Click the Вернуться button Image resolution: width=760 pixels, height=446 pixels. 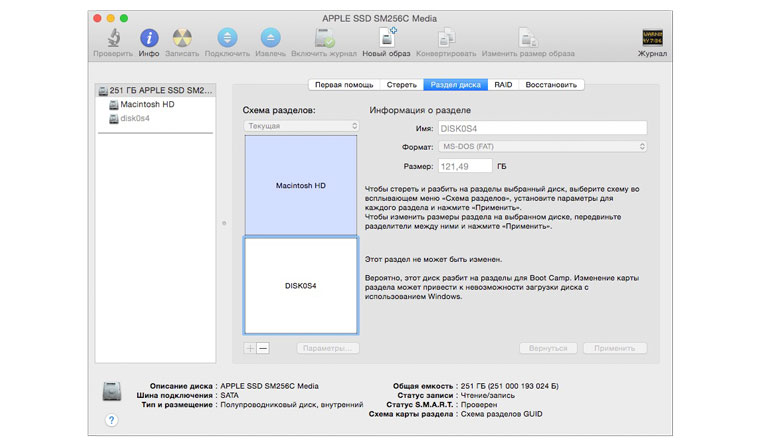coord(548,348)
